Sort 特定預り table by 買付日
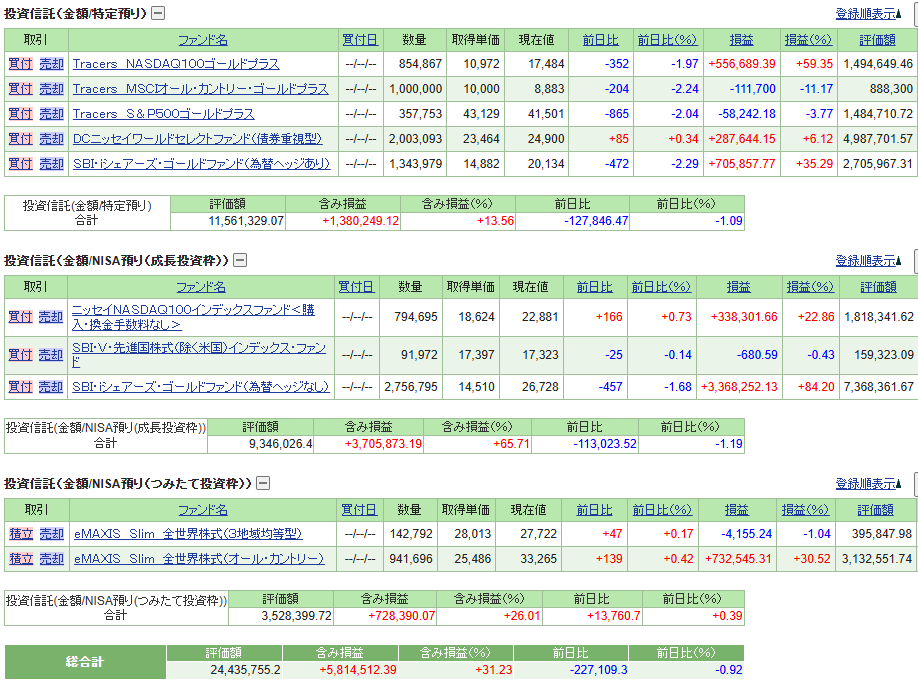 tap(360, 40)
